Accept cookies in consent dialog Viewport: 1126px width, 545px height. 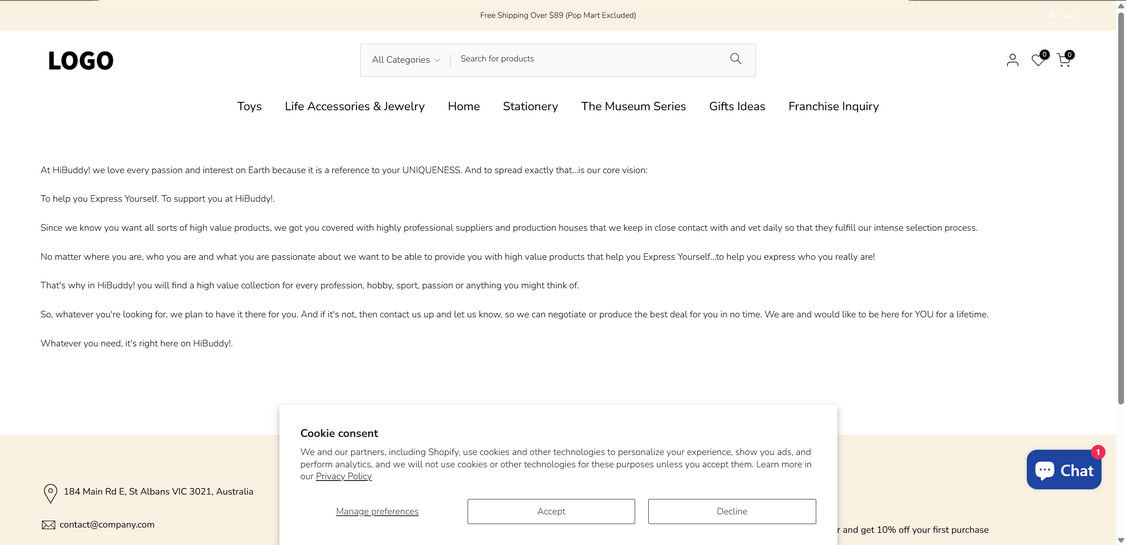tap(551, 511)
